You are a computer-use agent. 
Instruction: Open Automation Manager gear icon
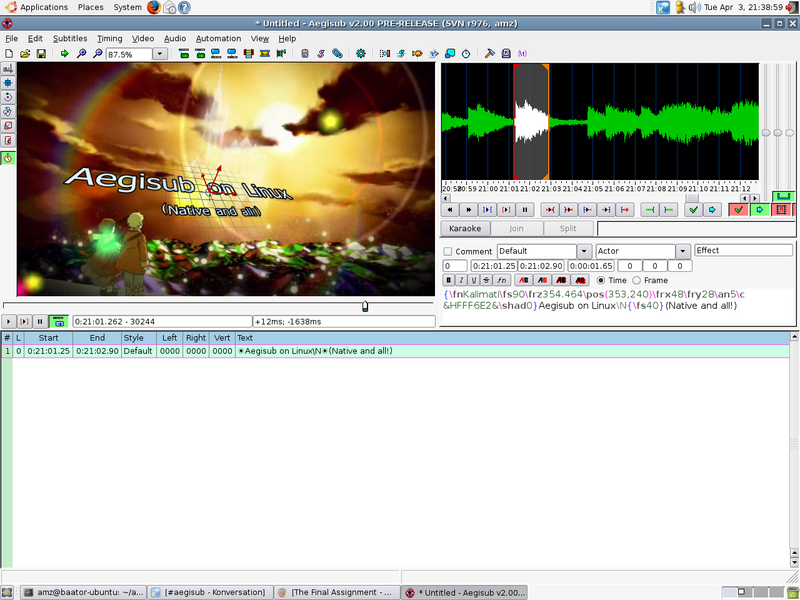[x=361, y=54]
